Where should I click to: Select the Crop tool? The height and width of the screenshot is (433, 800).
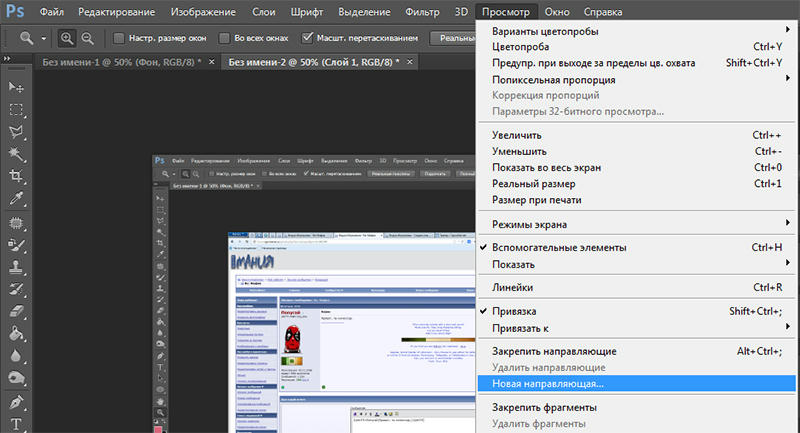click(x=16, y=176)
